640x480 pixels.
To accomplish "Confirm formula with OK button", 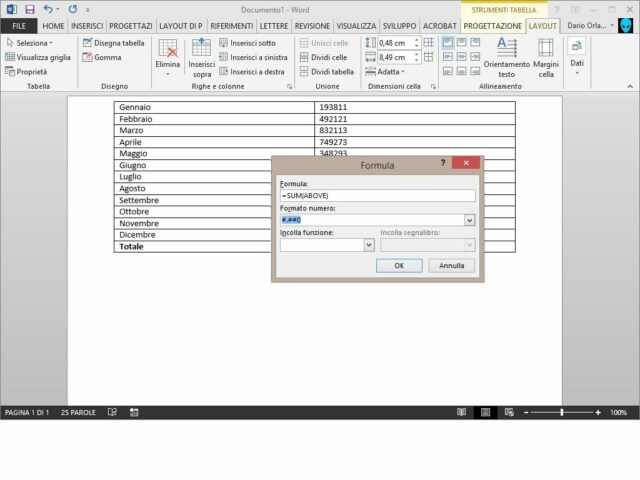I will pyautogui.click(x=399, y=266).
